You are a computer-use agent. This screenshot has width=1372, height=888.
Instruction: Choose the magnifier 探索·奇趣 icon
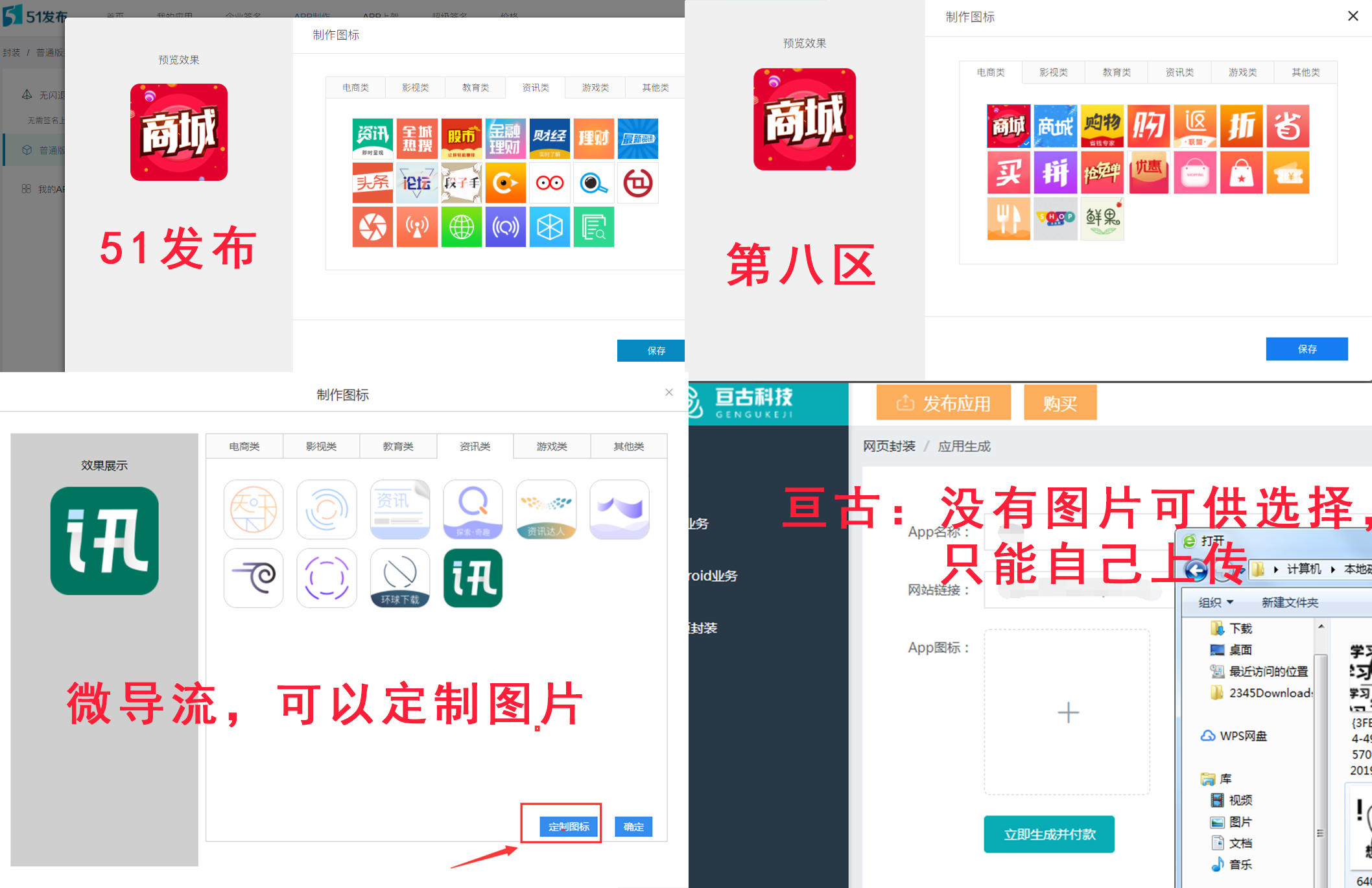coord(473,509)
